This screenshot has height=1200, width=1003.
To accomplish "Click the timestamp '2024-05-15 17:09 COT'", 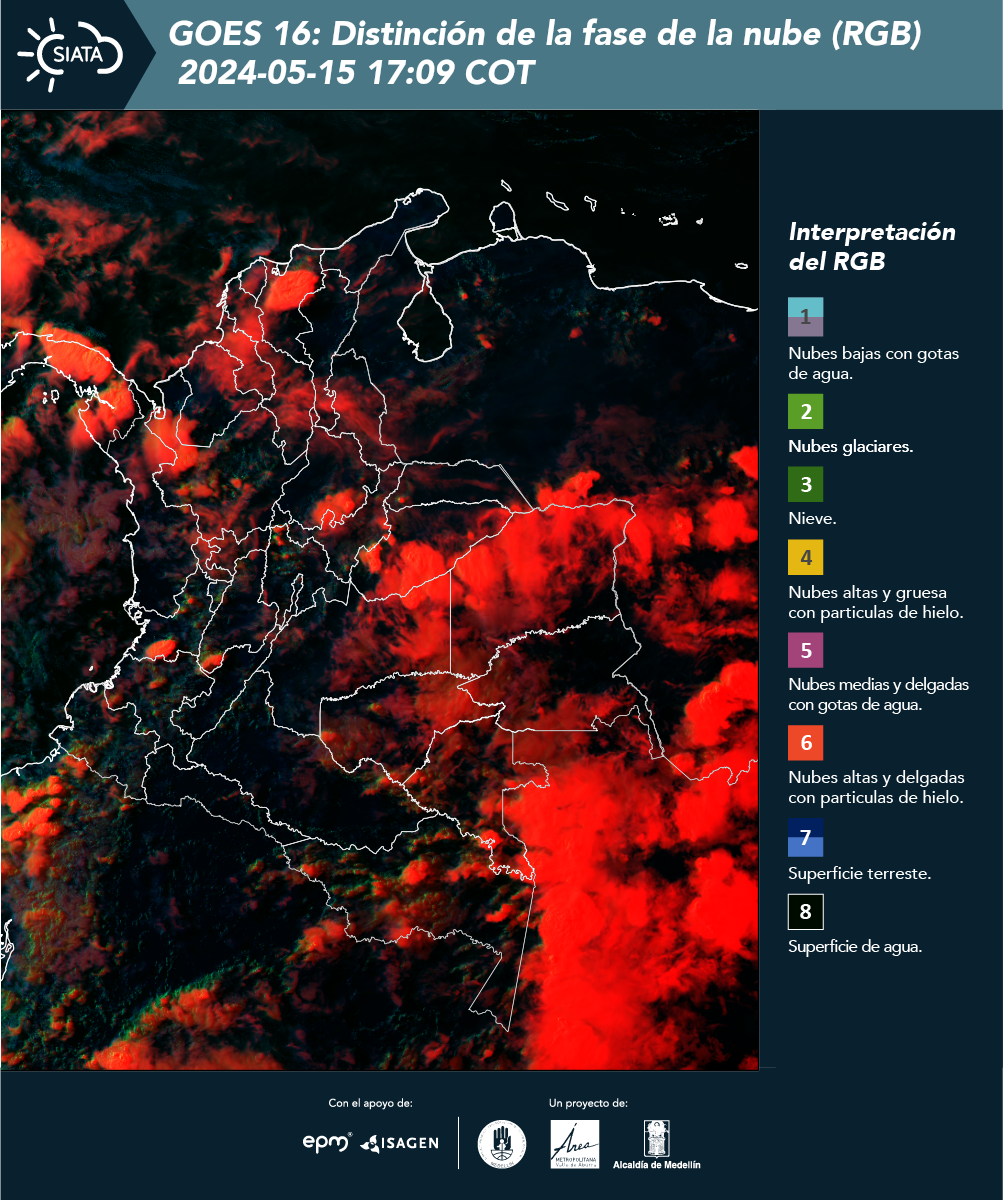I will click(356, 73).
